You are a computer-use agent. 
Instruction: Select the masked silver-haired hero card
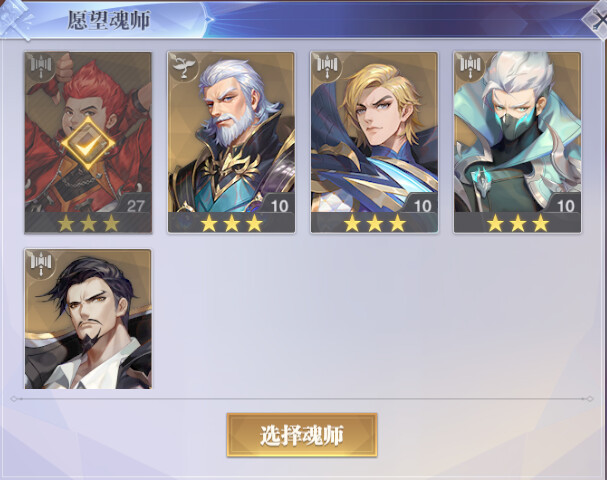(517, 142)
